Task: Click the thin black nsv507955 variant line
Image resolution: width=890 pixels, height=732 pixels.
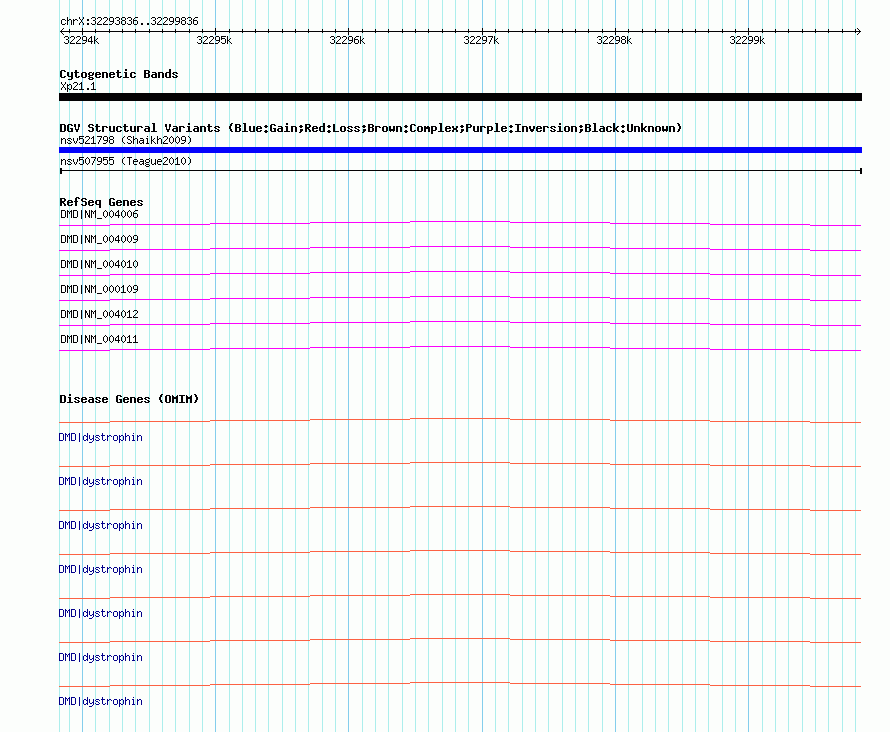Action: [x=460, y=171]
